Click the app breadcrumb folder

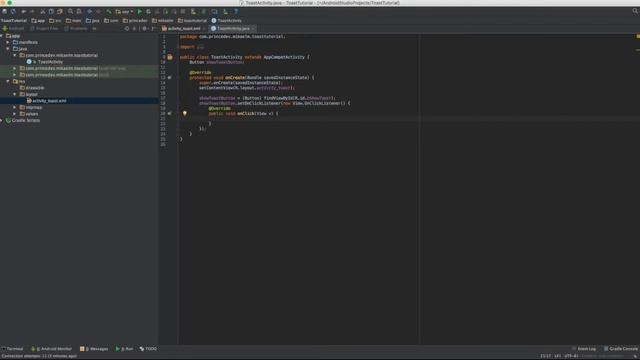38,20
